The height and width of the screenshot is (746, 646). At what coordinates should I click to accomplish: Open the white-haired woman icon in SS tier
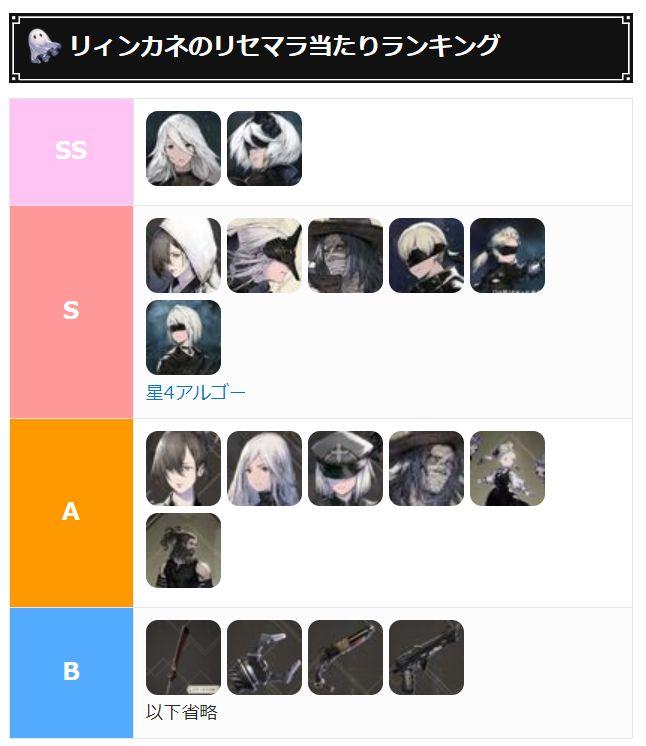coord(183,148)
